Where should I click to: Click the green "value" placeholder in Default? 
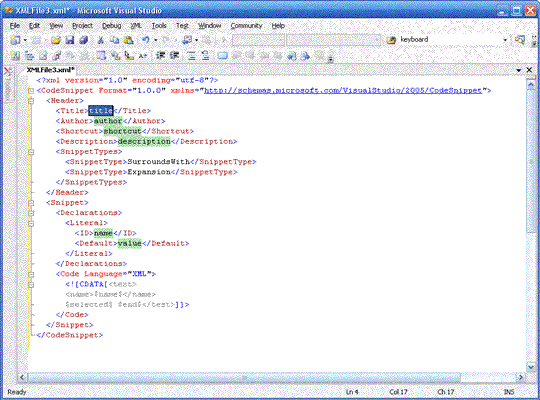[x=129, y=243]
